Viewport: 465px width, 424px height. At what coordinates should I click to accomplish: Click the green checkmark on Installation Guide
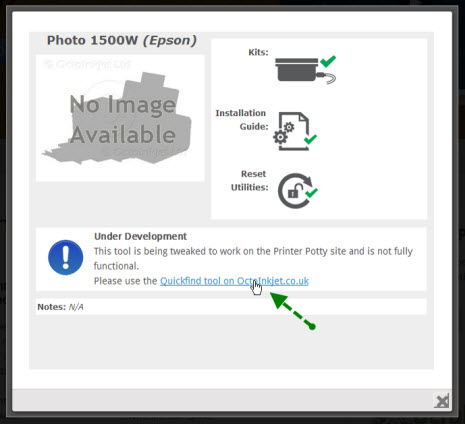[x=310, y=139]
